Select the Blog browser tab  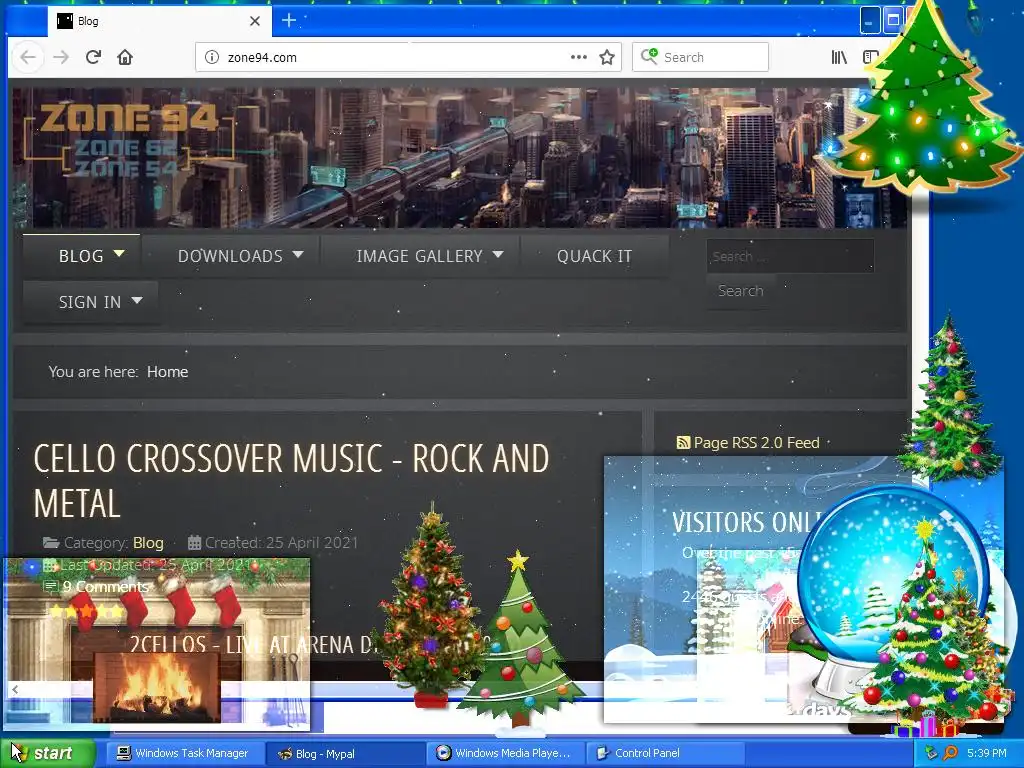point(159,21)
